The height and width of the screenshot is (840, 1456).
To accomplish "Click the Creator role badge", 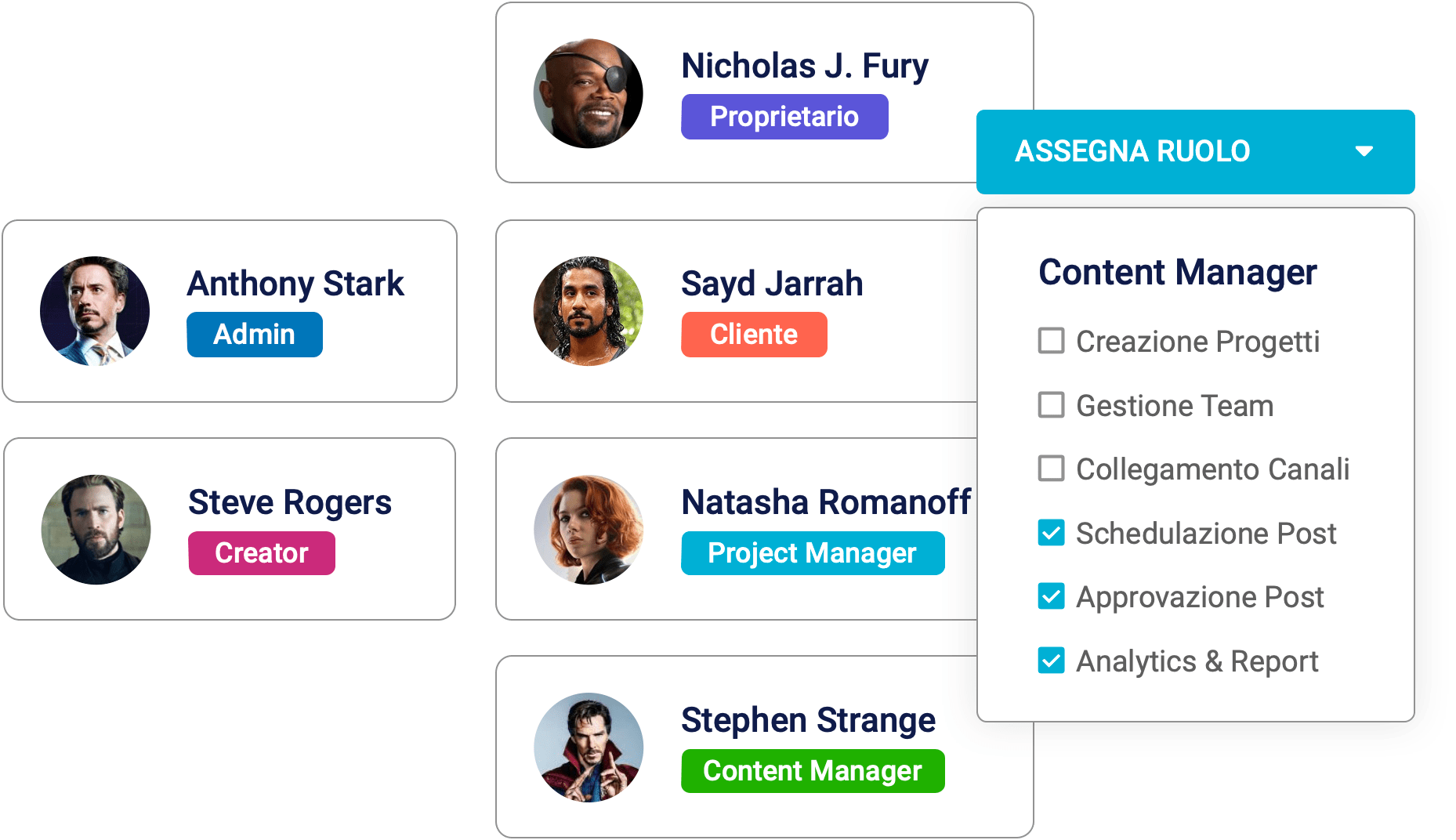I will [x=261, y=553].
